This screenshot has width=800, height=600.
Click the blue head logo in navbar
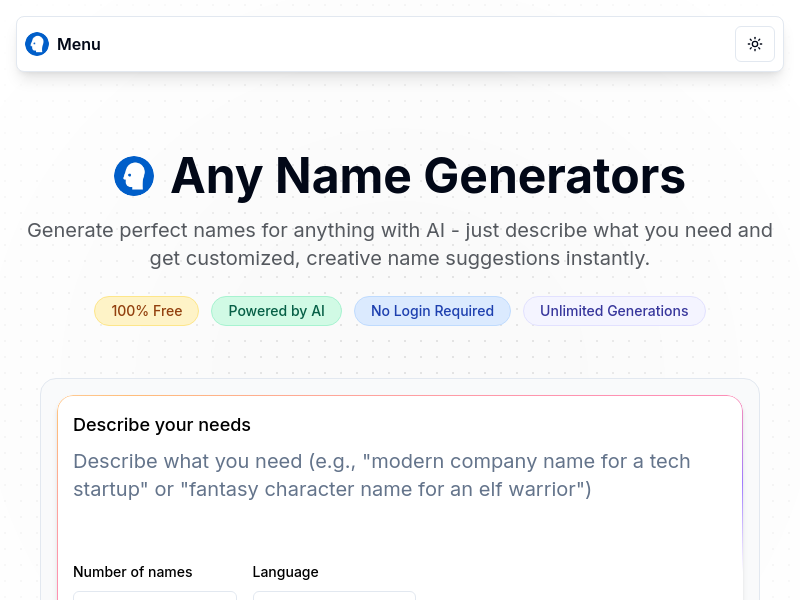tap(37, 44)
